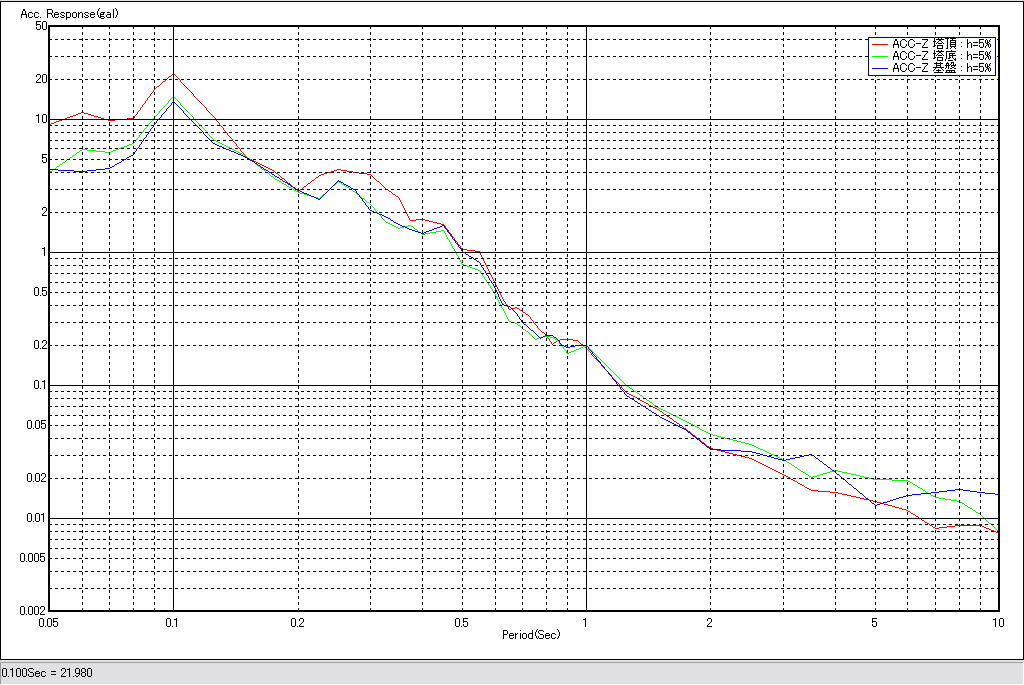
Task: Click the 0.002 label on the response axis
Action: pos(34,610)
